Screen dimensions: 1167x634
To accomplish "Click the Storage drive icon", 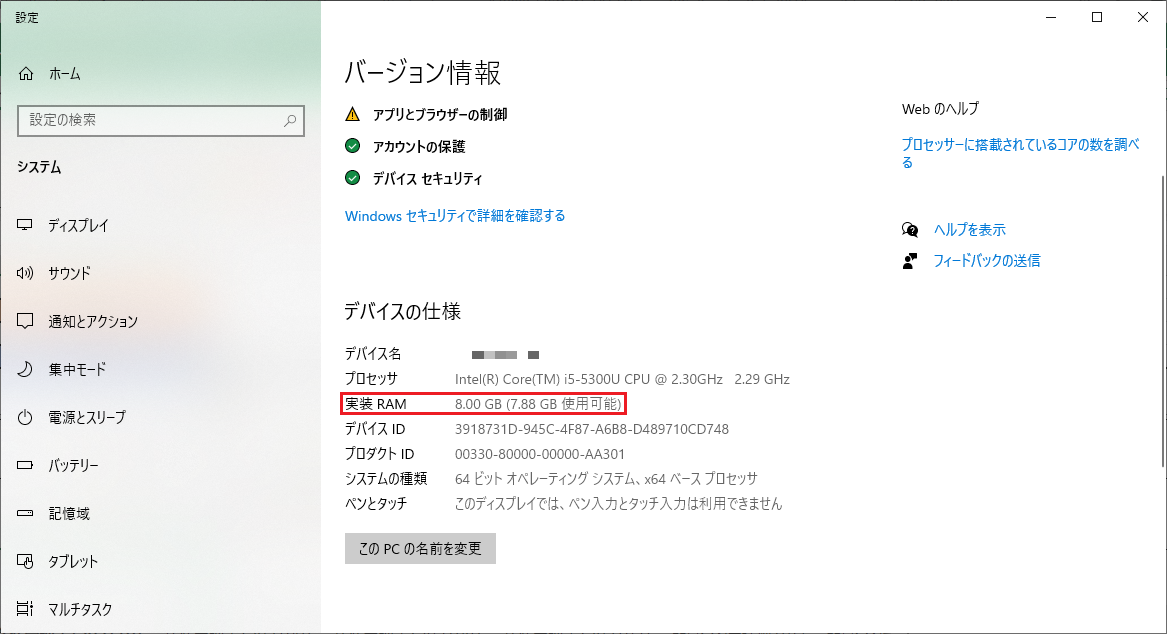I will pos(26,514).
